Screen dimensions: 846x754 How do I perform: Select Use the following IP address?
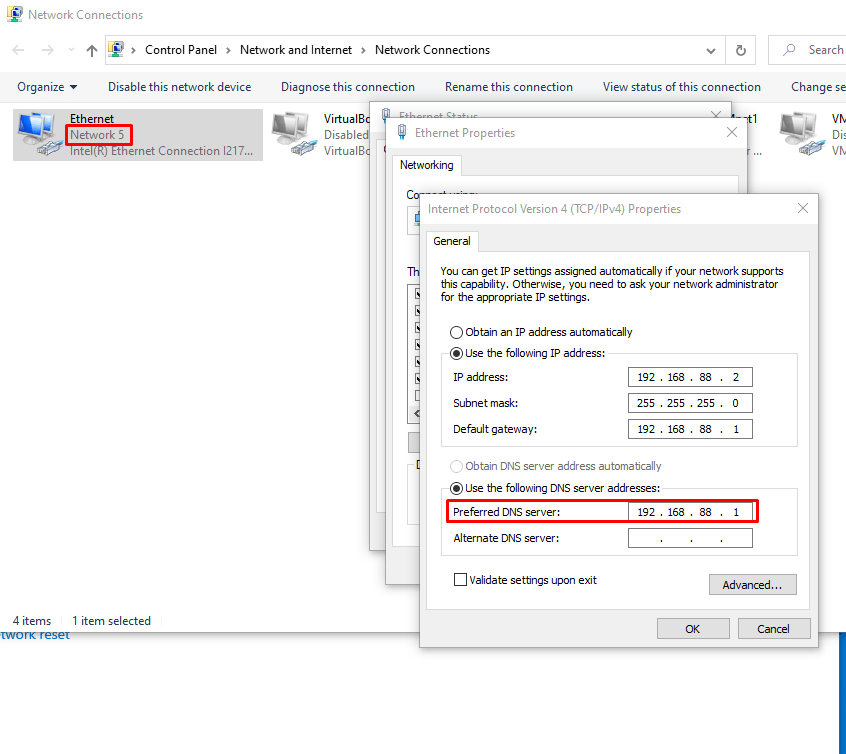point(457,353)
